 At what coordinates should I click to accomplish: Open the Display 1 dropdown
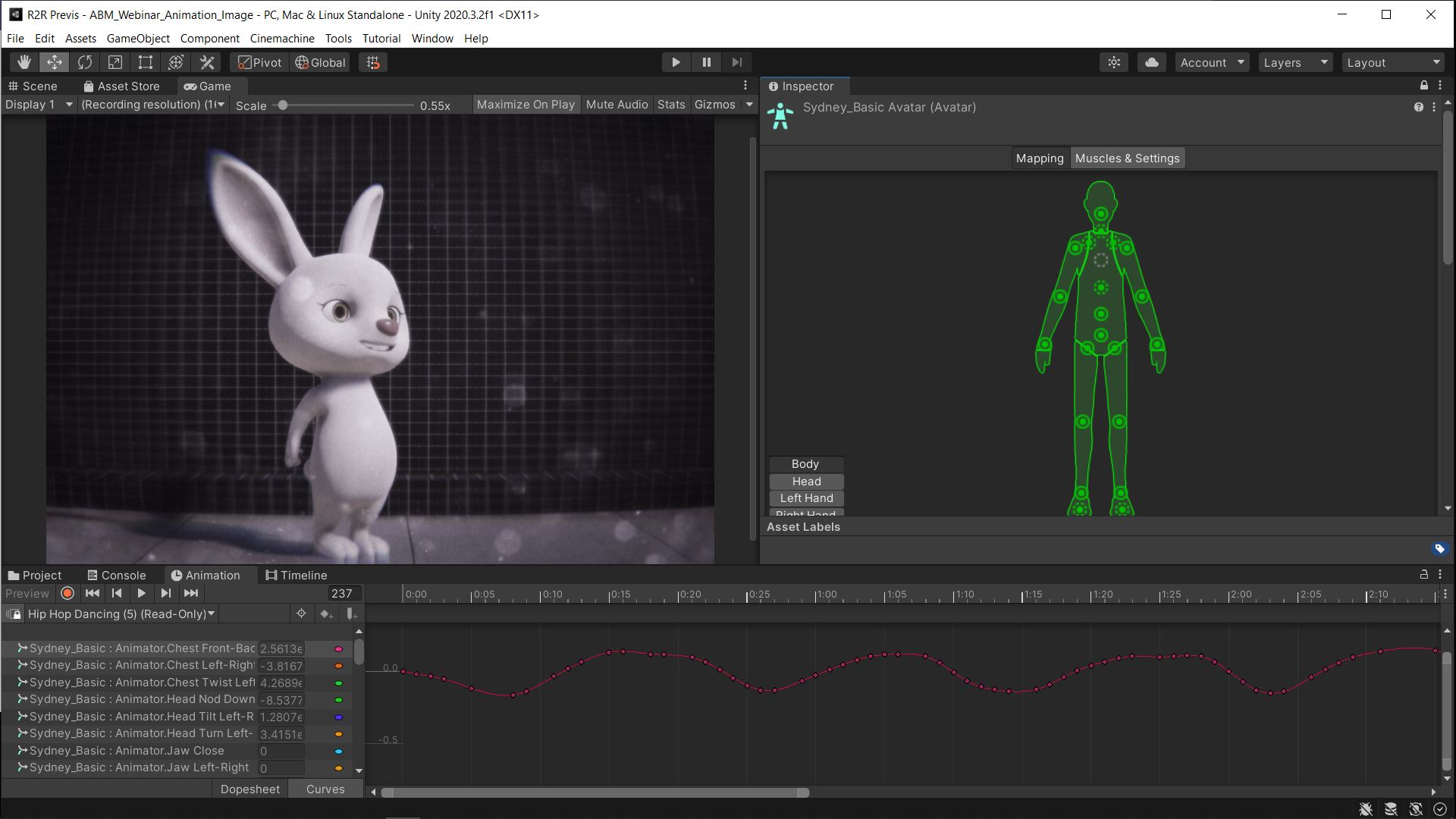click(x=38, y=104)
